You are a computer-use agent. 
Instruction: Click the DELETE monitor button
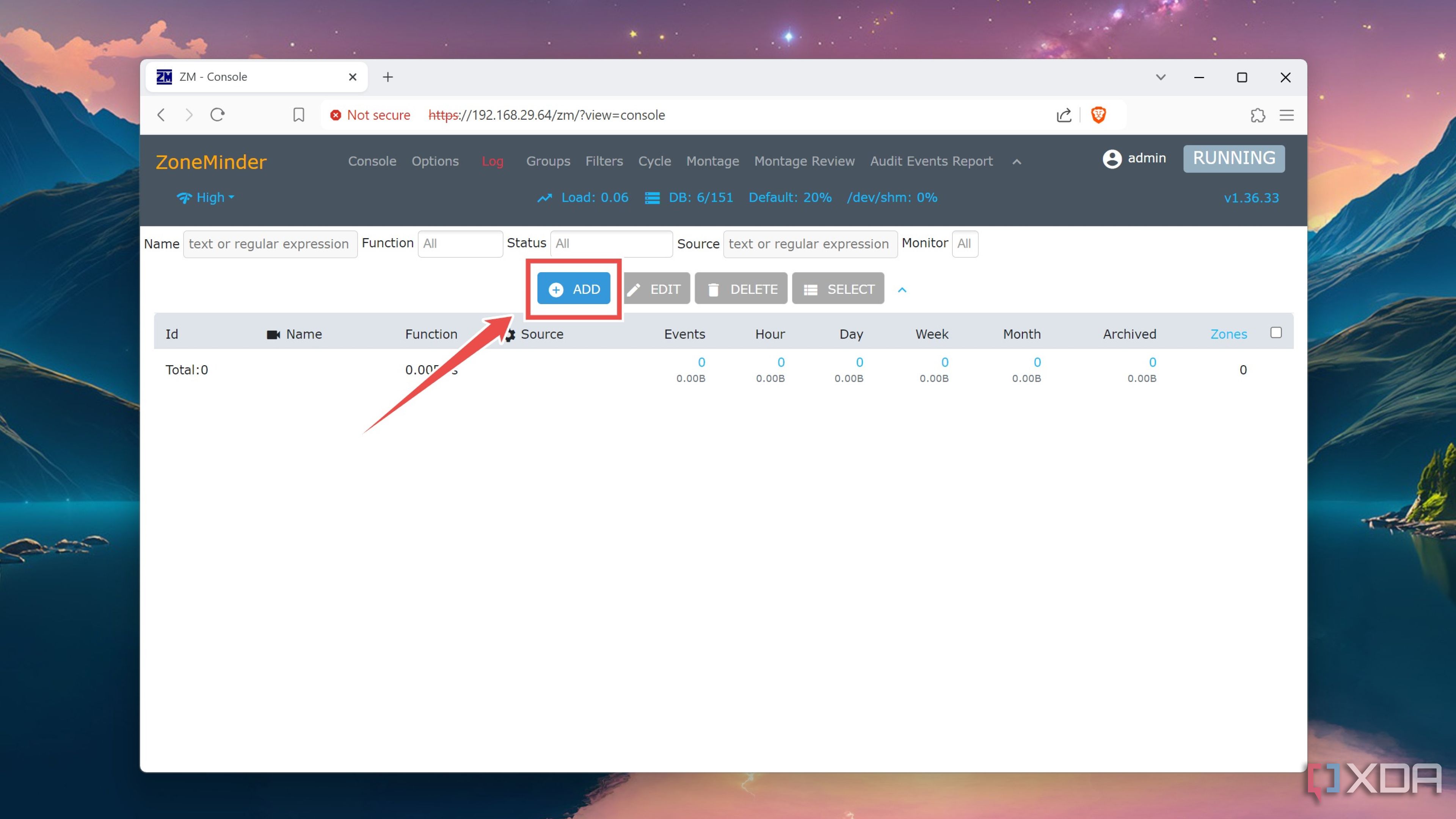click(x=741, y=289)
